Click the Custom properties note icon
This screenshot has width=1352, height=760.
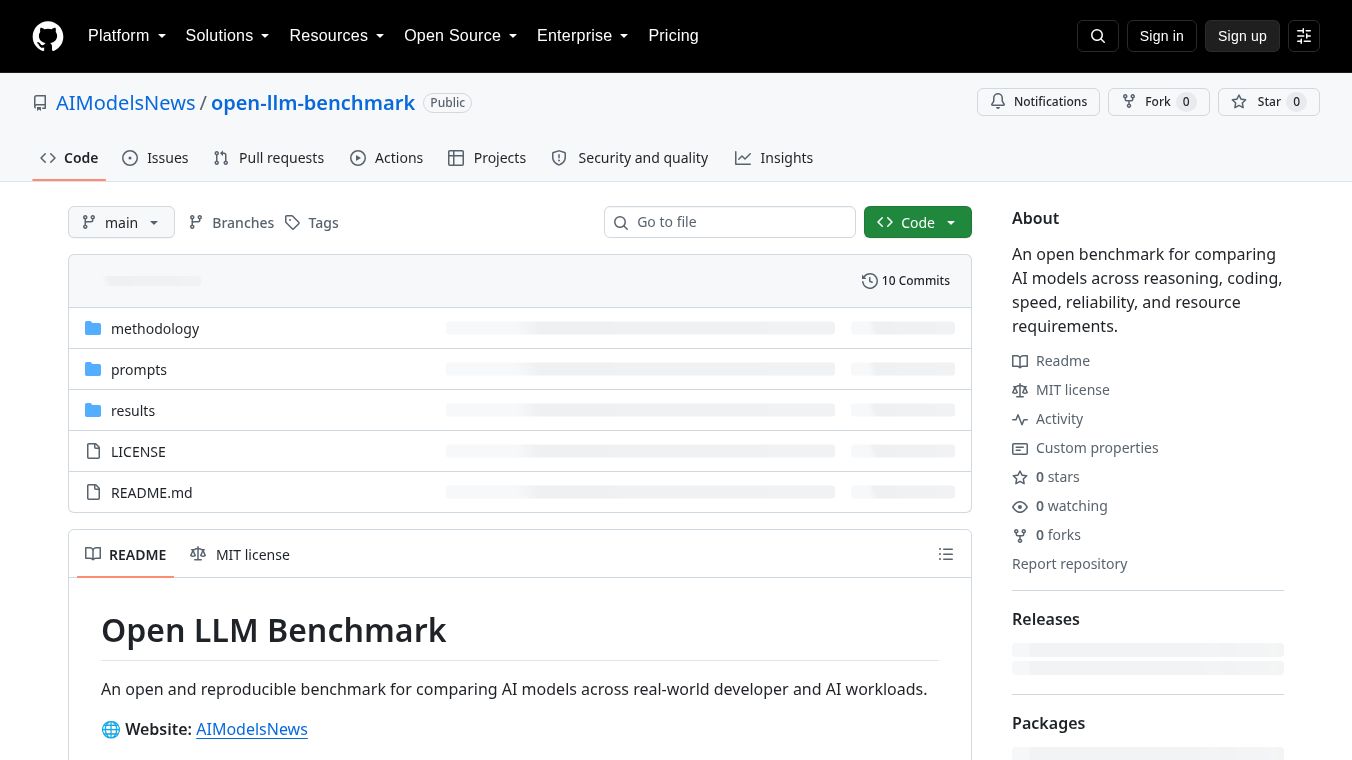coord(1020,448)
